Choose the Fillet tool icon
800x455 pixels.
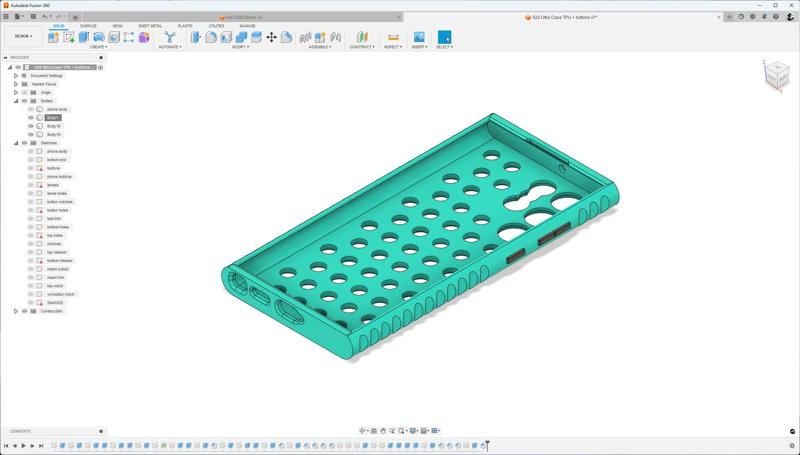(211, 37)
